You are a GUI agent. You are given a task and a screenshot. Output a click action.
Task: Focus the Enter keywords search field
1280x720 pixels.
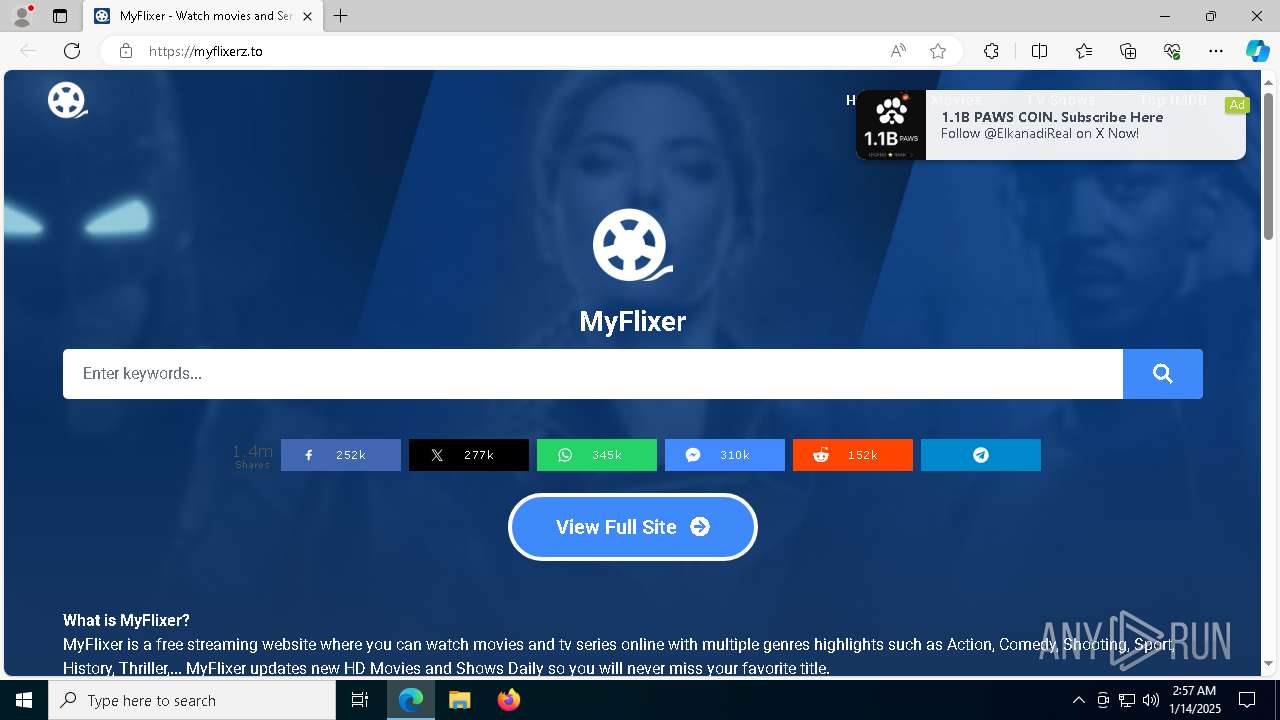pos(593,374)
